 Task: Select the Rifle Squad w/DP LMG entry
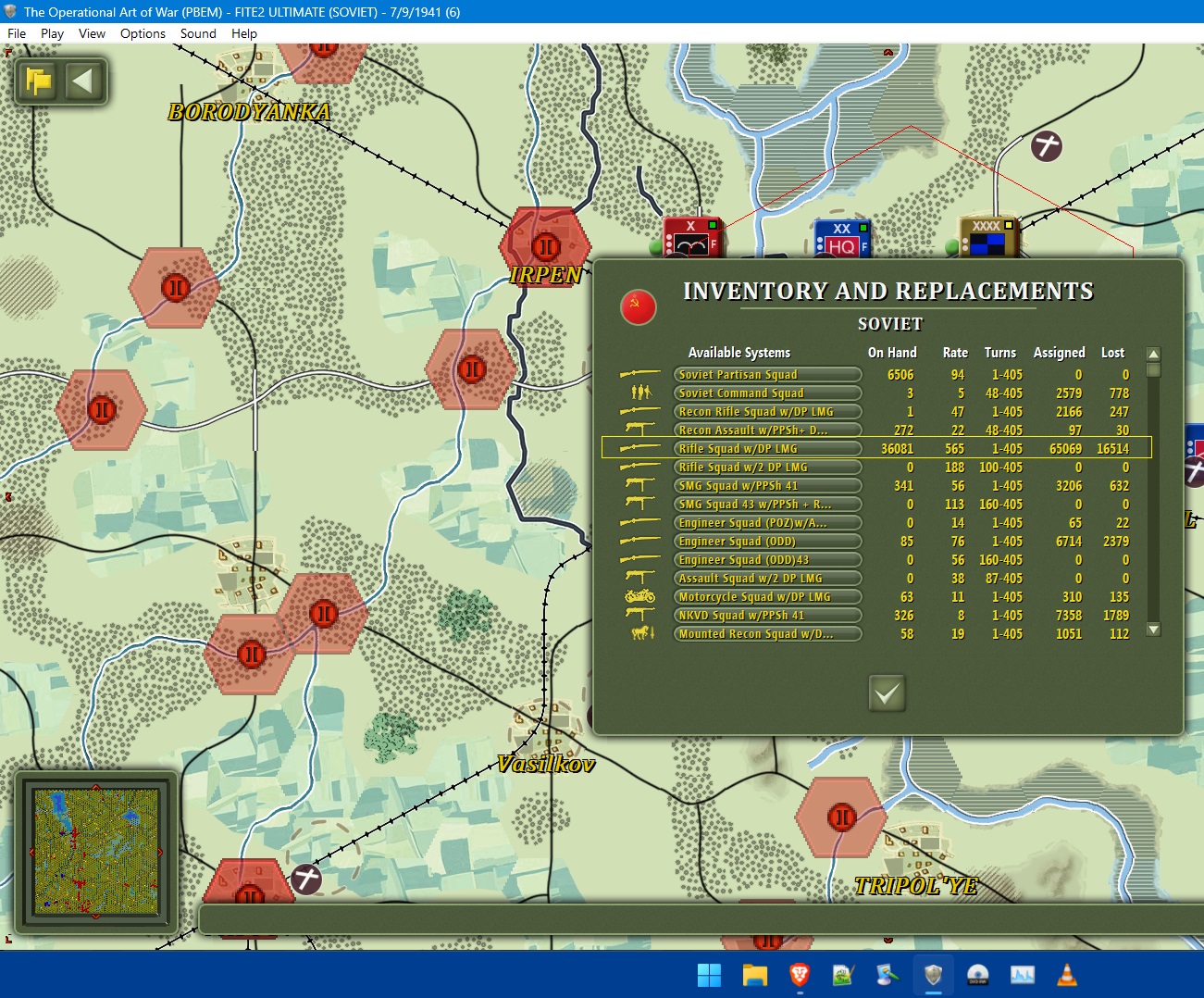(x=768, y=448)
